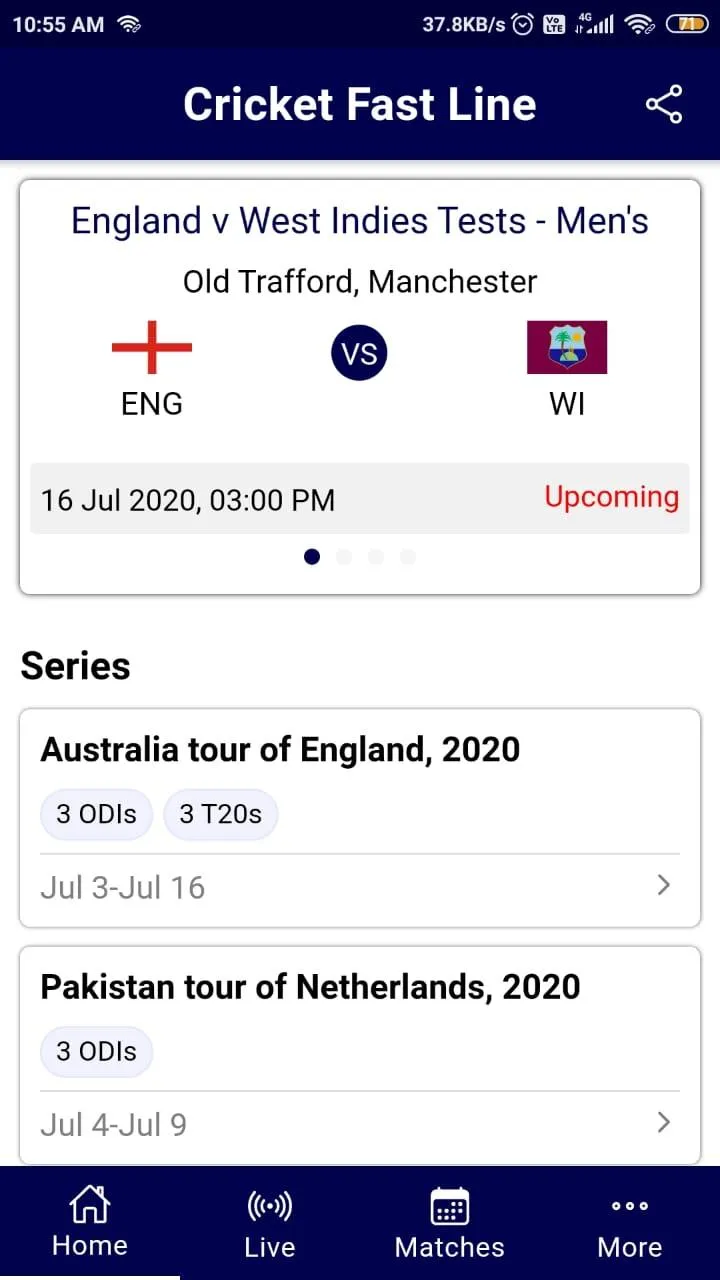Select the 3 T20s chip
This screenshot has width=720, height=1280.
(x=220, y=814)
